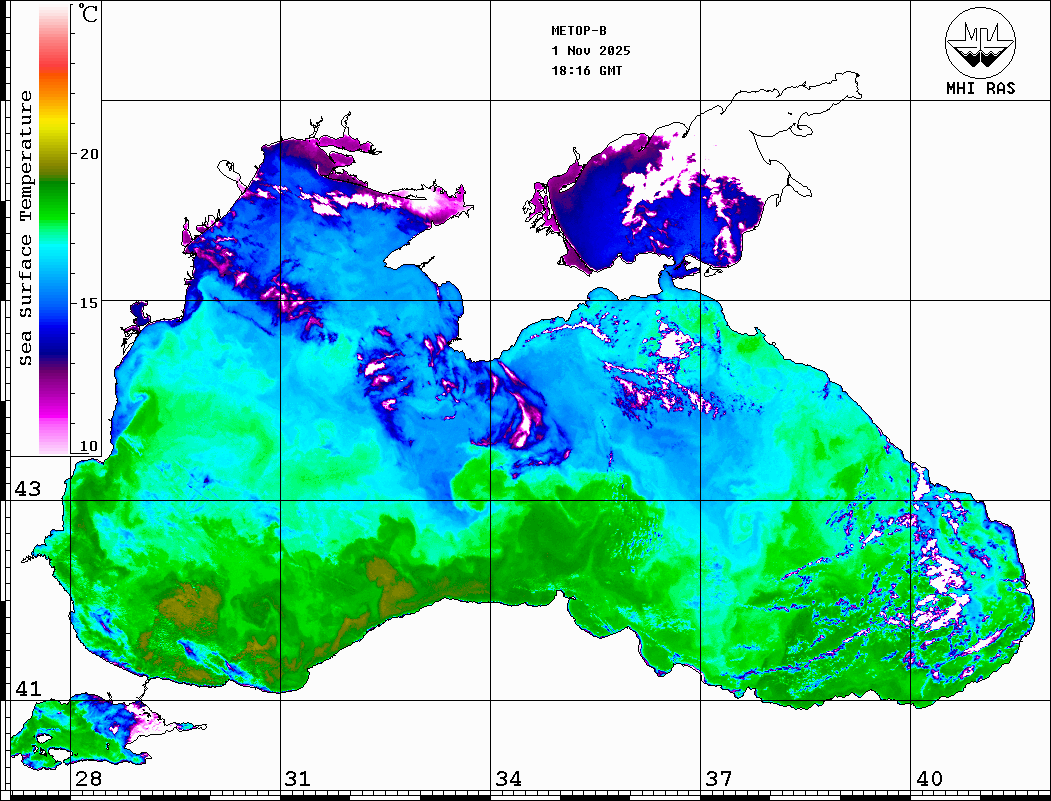Screen dimensions: 1051x801
Task: Click the 34 longitude label
Action: [x=508, y=779]
